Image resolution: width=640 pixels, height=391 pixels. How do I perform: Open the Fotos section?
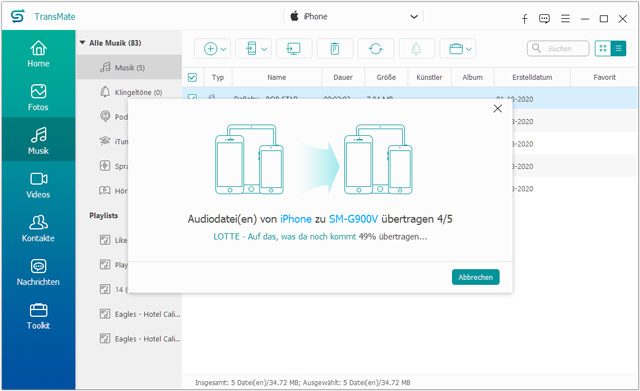pos(38,98)
